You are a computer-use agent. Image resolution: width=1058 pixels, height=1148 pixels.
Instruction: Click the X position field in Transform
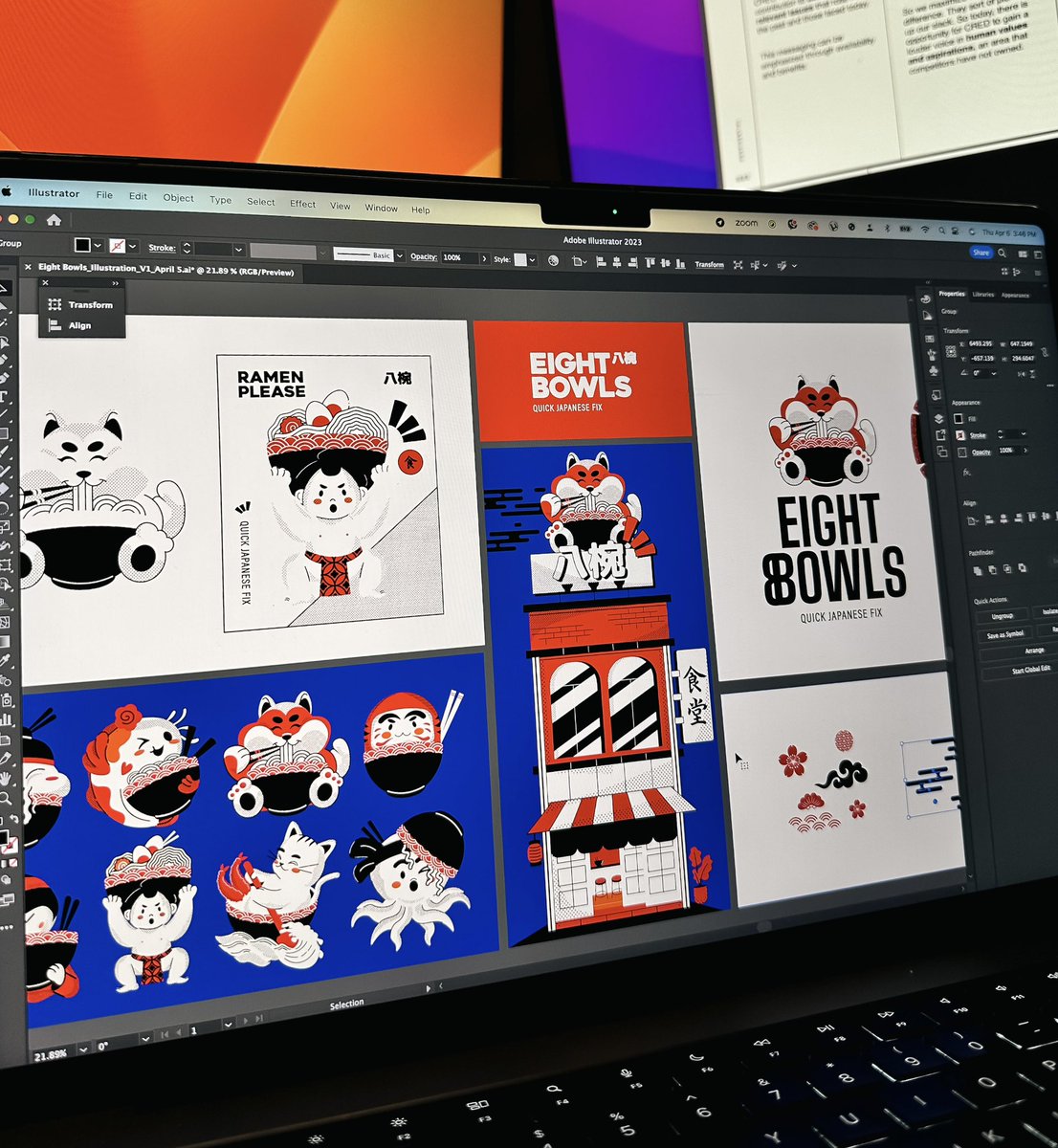[x=981, y=343]
